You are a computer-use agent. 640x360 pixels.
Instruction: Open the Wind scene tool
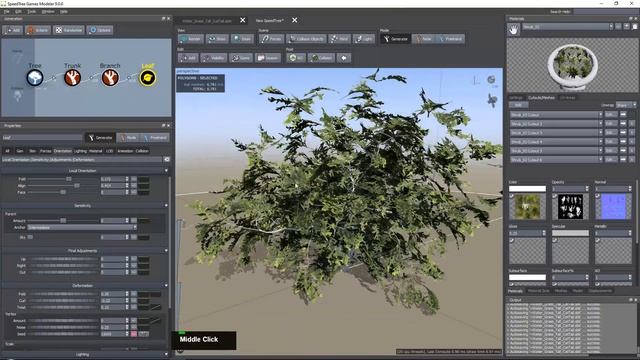point(339,39)
